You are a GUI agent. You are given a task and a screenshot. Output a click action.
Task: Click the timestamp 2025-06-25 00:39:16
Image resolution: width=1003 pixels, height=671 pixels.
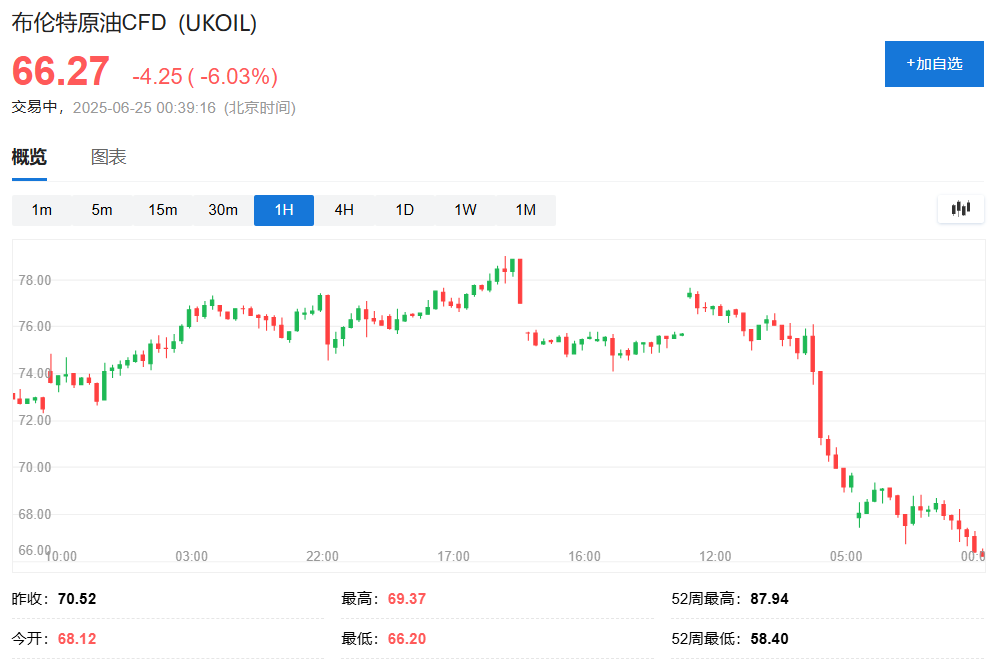[145, 107]
